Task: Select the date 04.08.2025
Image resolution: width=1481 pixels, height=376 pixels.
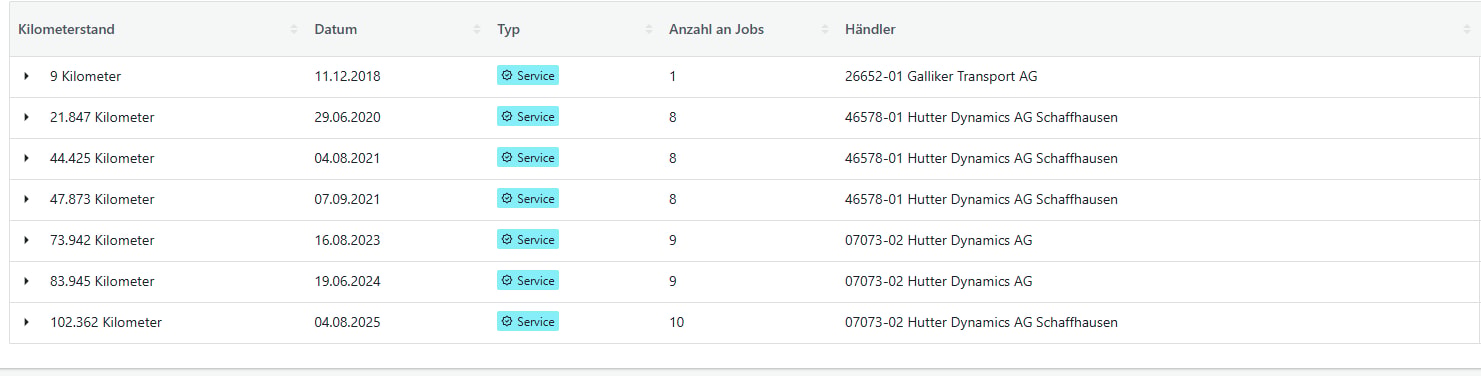Action: (x=347, y=322)
